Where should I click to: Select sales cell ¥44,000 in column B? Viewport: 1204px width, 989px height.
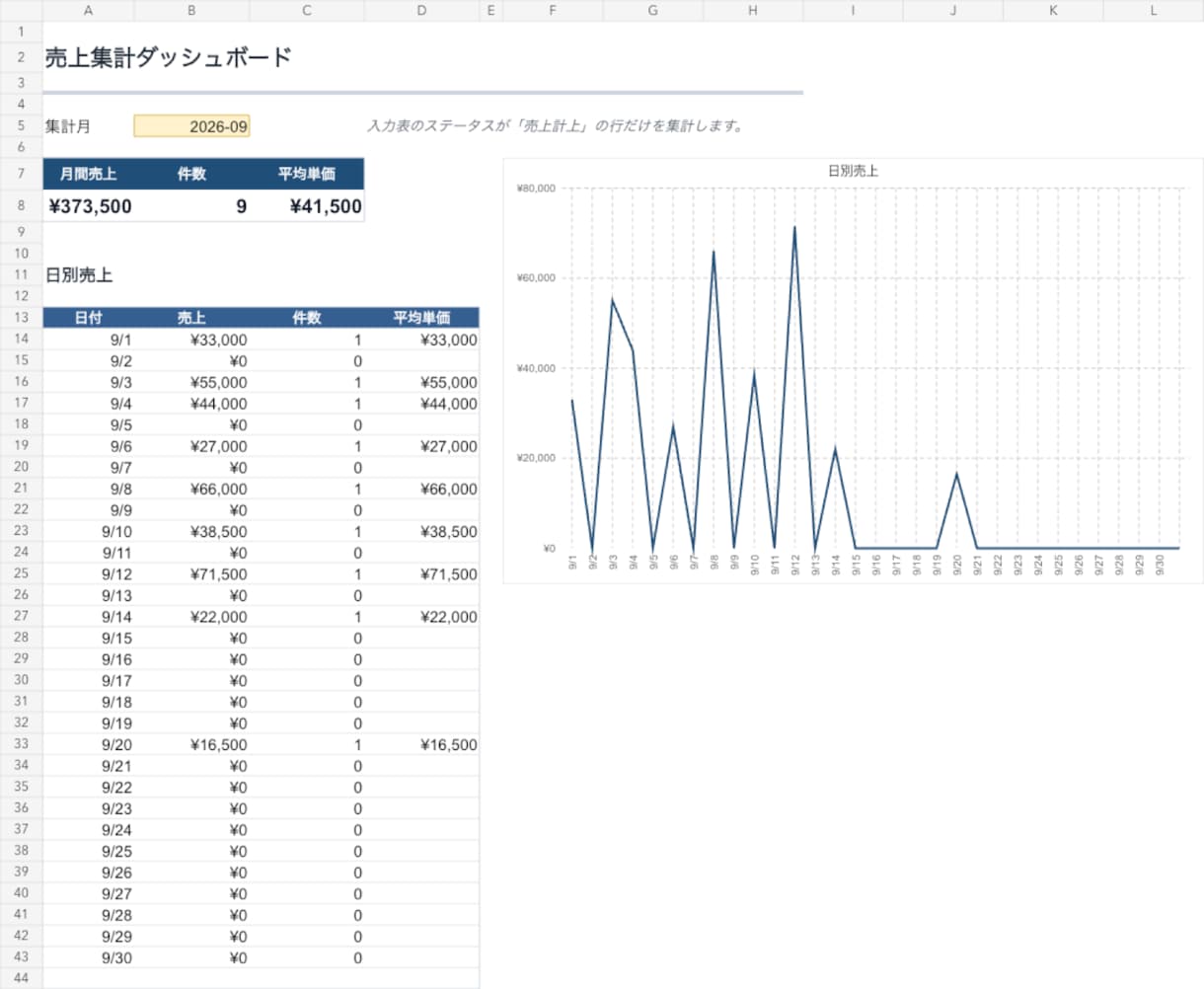click(x=191, y=404)
